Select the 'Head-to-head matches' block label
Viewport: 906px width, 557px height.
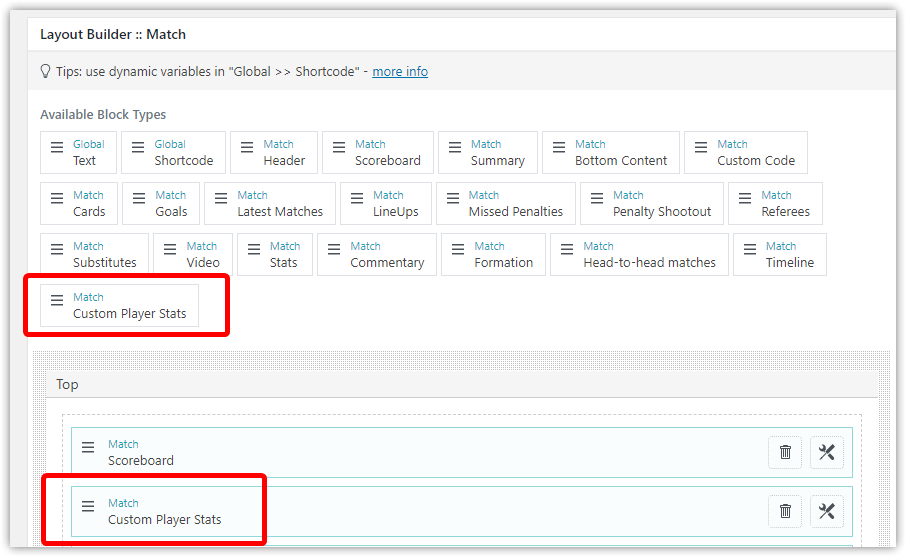coord(649,262)
